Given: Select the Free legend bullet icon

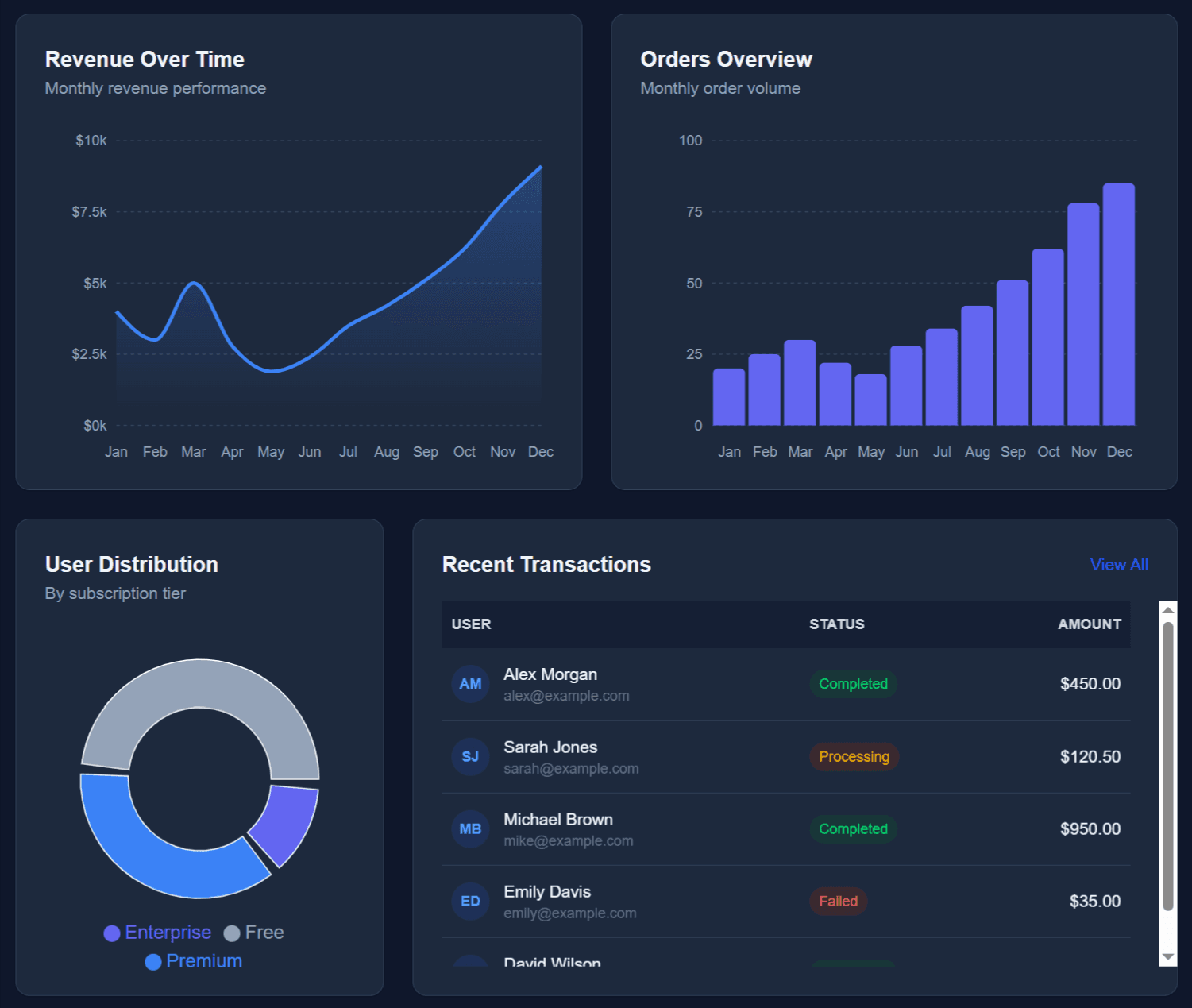Looking at the screenshot, I should [x=233, y=933].
